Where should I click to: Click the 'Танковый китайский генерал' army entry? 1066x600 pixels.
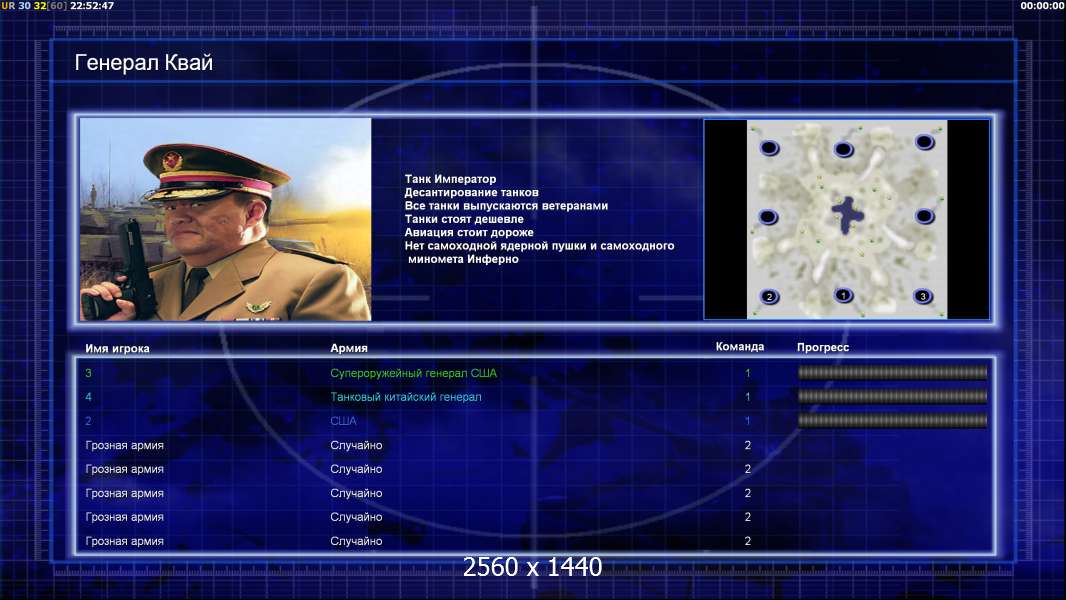tap(406, 397)
